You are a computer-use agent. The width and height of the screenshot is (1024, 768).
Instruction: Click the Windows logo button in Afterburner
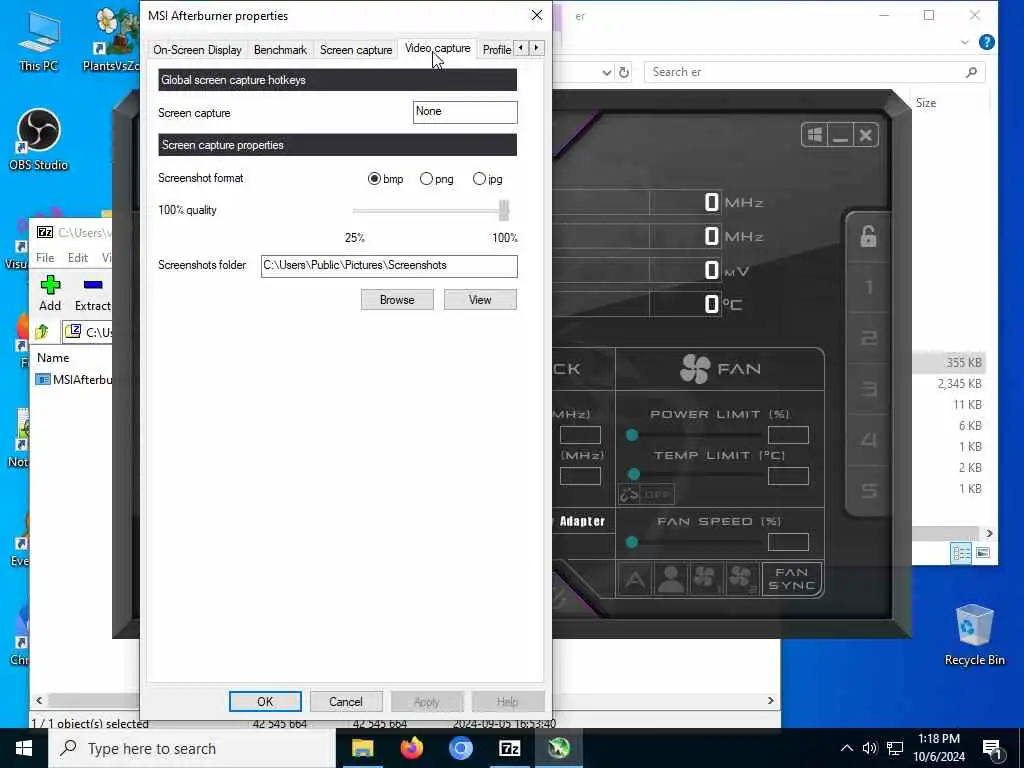[814, 135]
